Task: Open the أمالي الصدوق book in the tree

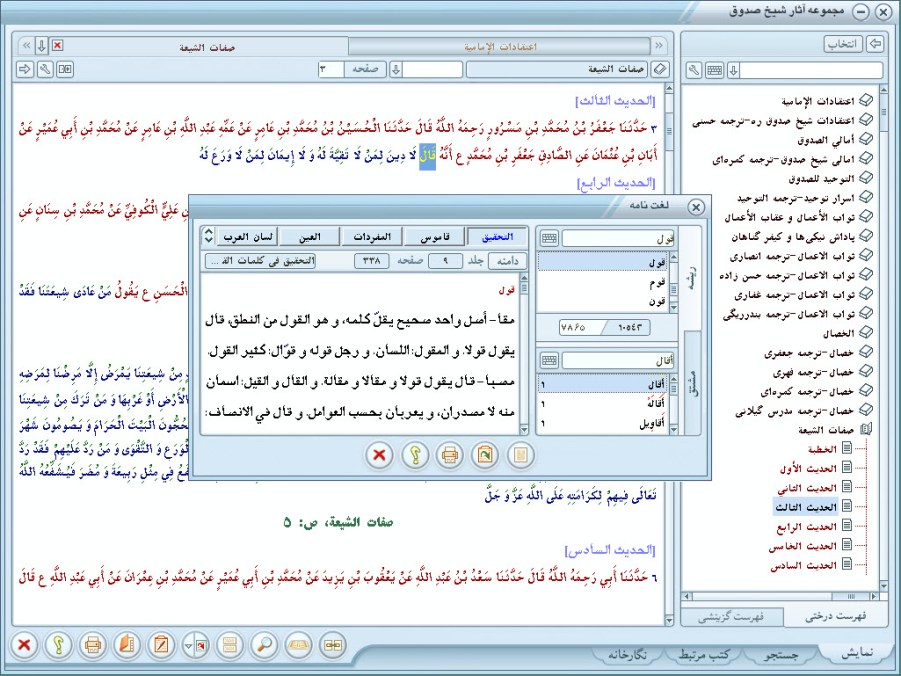Action: [826, 140]
